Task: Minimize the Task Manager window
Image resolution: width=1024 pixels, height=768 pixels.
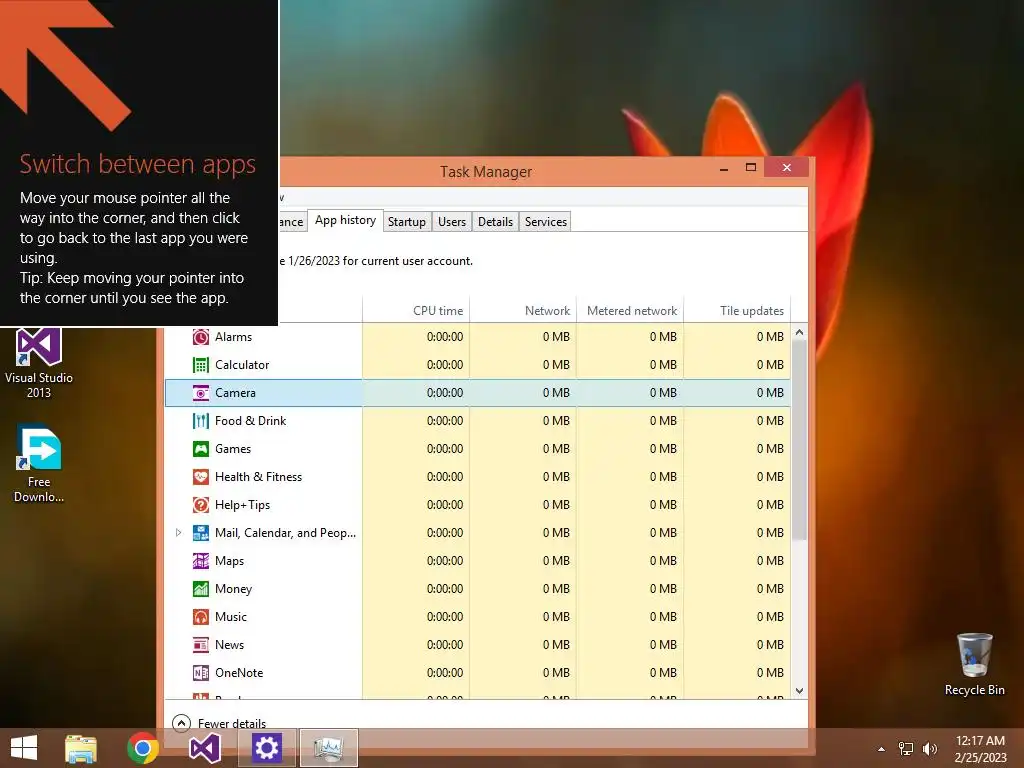Action: [x=724, y=168]
